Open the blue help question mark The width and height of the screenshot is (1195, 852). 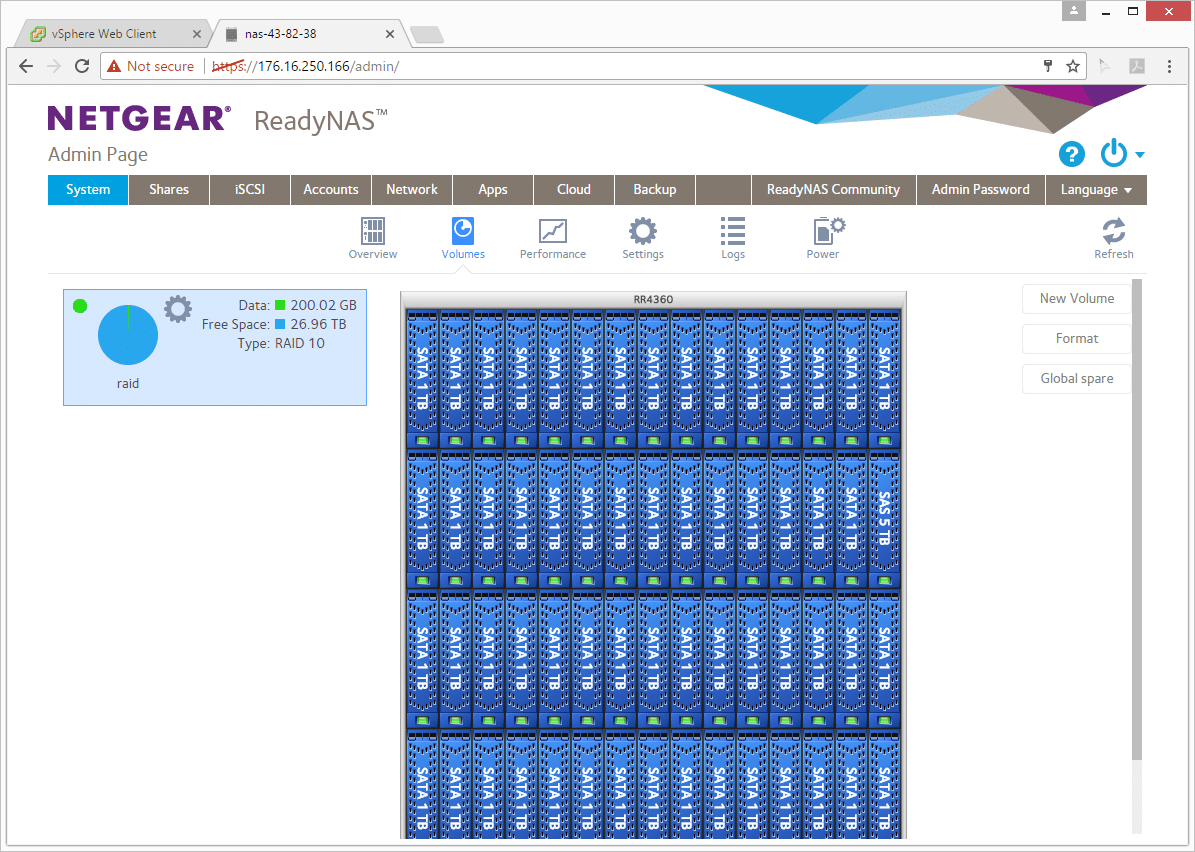(1072, 155)
